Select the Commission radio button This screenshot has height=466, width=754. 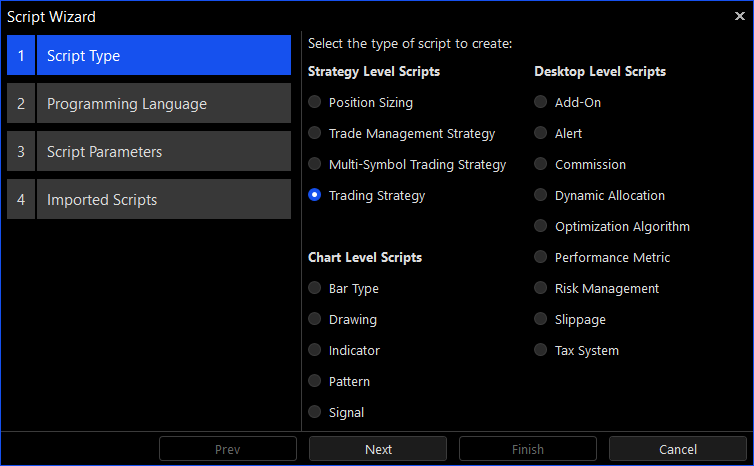(541, 164)
